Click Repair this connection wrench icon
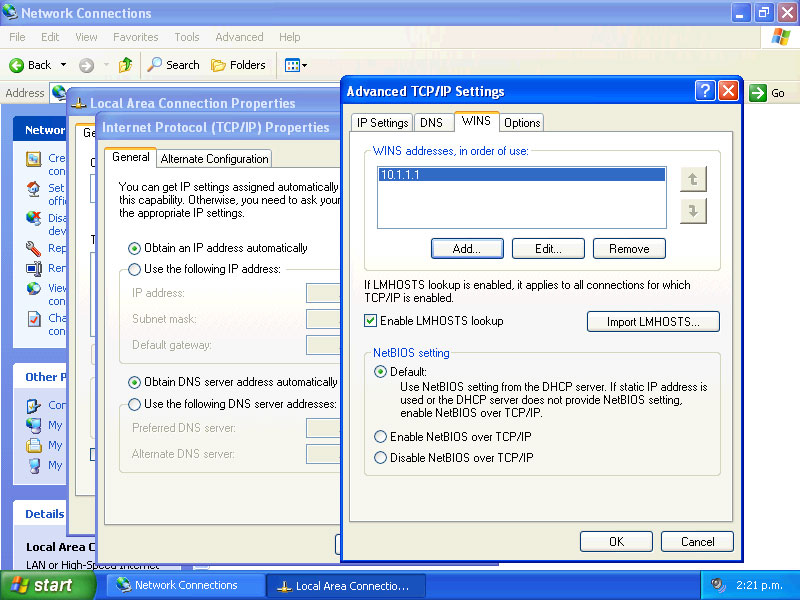The image size is (800, 600). coord(34,248)
